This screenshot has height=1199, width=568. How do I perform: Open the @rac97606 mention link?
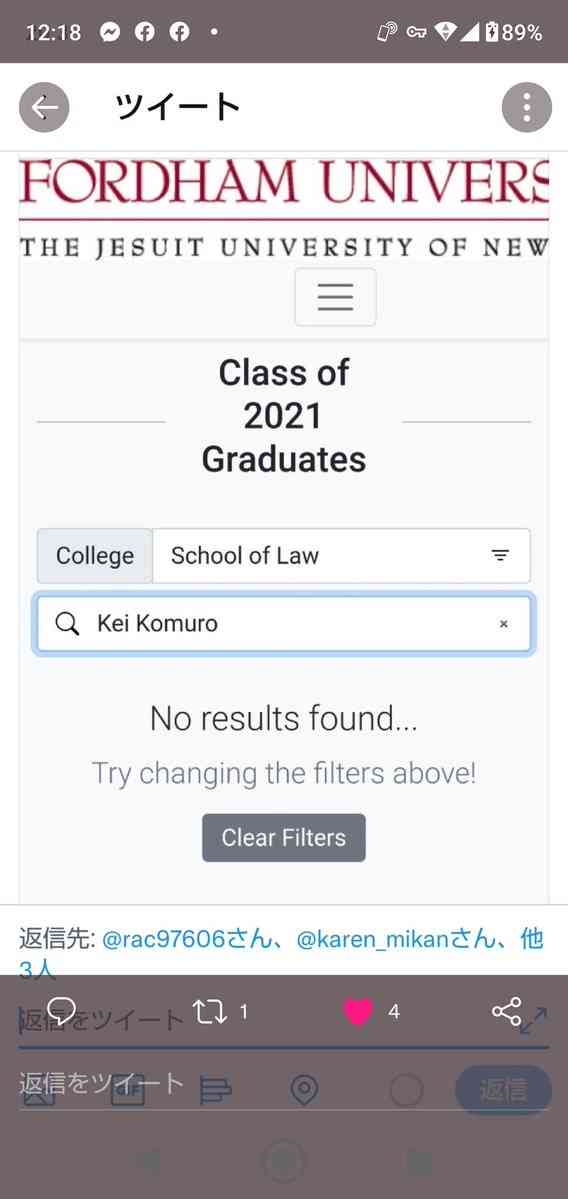tap(187, 939)
